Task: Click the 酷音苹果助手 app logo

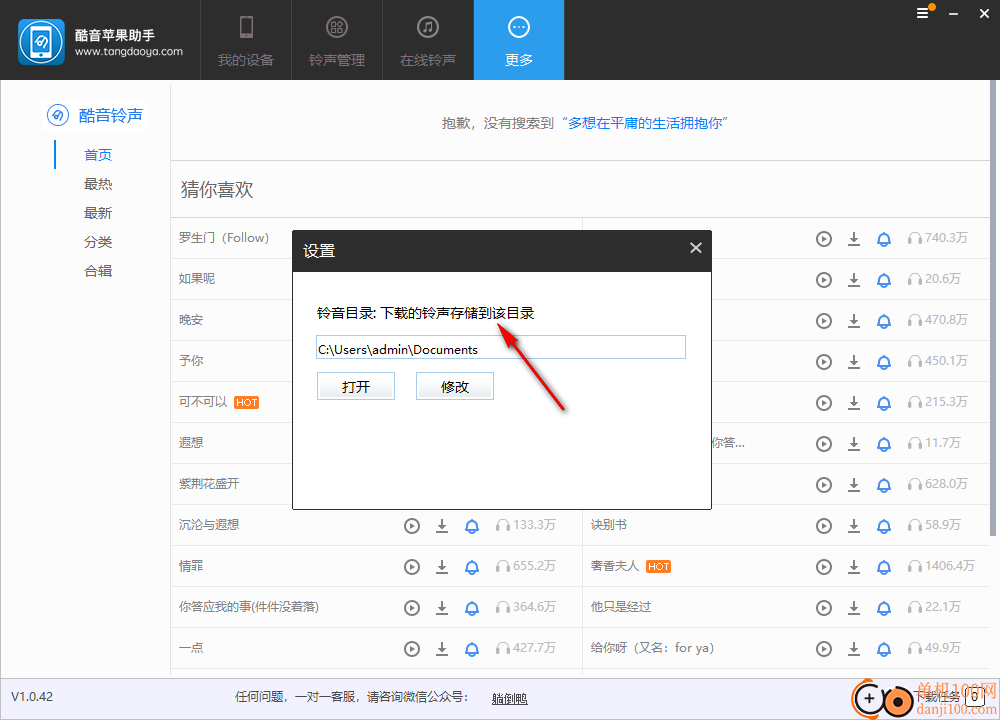Action: pos(41,42)
